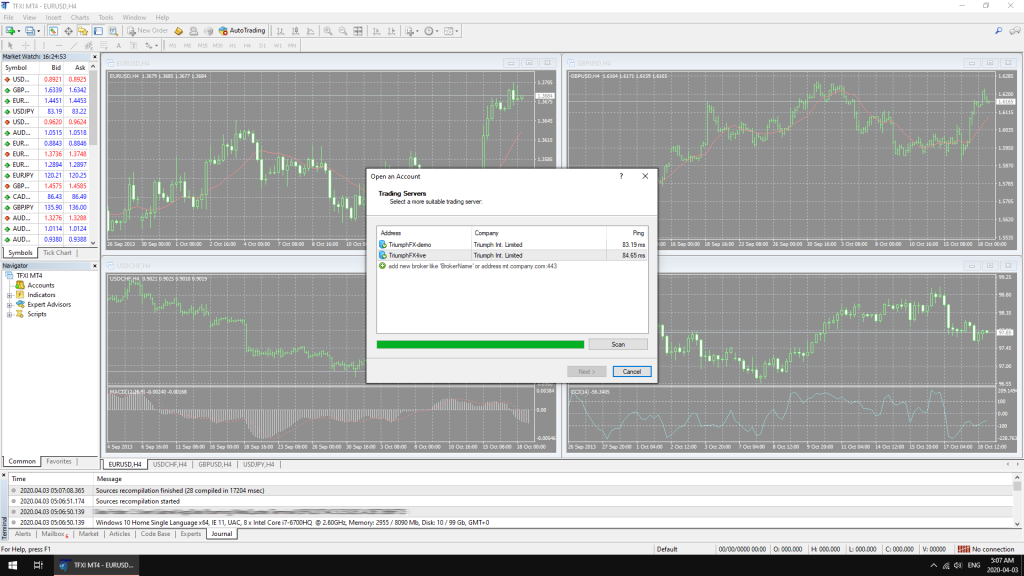Screen dimensions: 1024x576
Task: Toggle the Terminal panel toolbar icon
Action: pos(98,31)
